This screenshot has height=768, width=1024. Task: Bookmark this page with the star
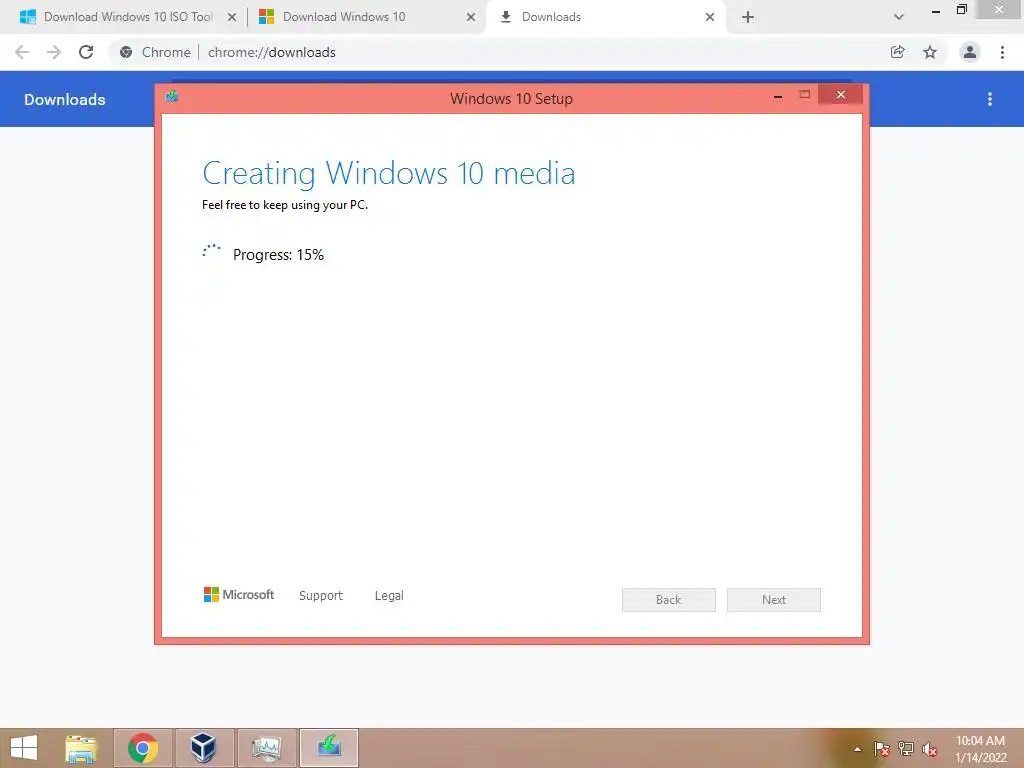pos(930,52)
